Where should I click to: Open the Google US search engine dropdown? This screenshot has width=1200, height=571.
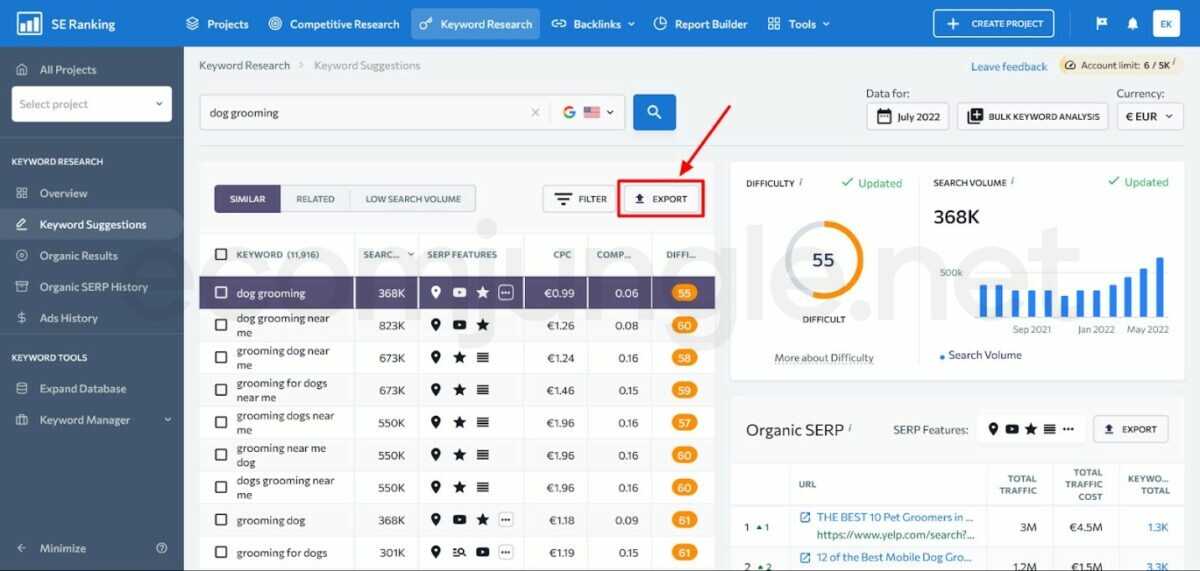click(587, 113)
